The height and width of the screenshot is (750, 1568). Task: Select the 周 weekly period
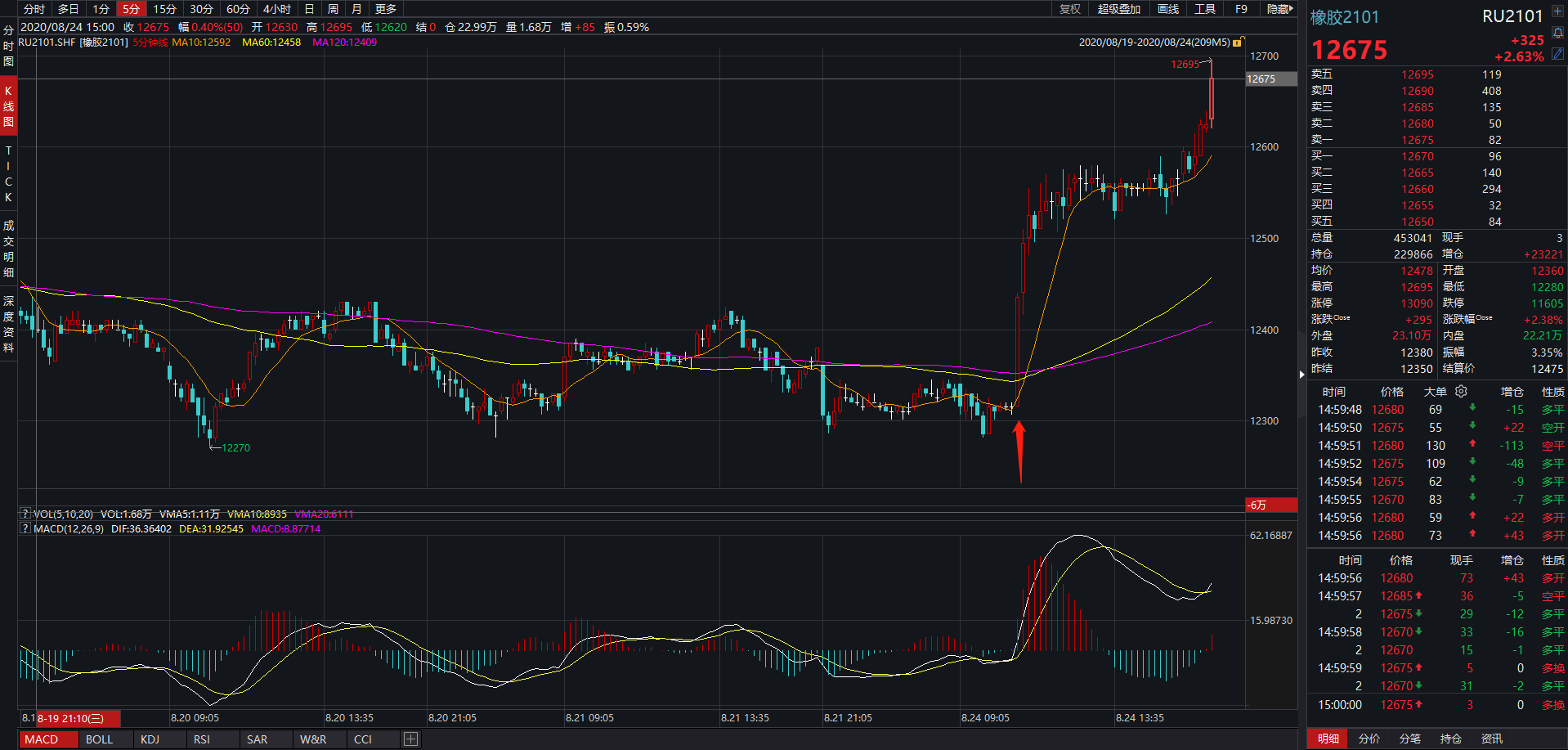(333, 9)
